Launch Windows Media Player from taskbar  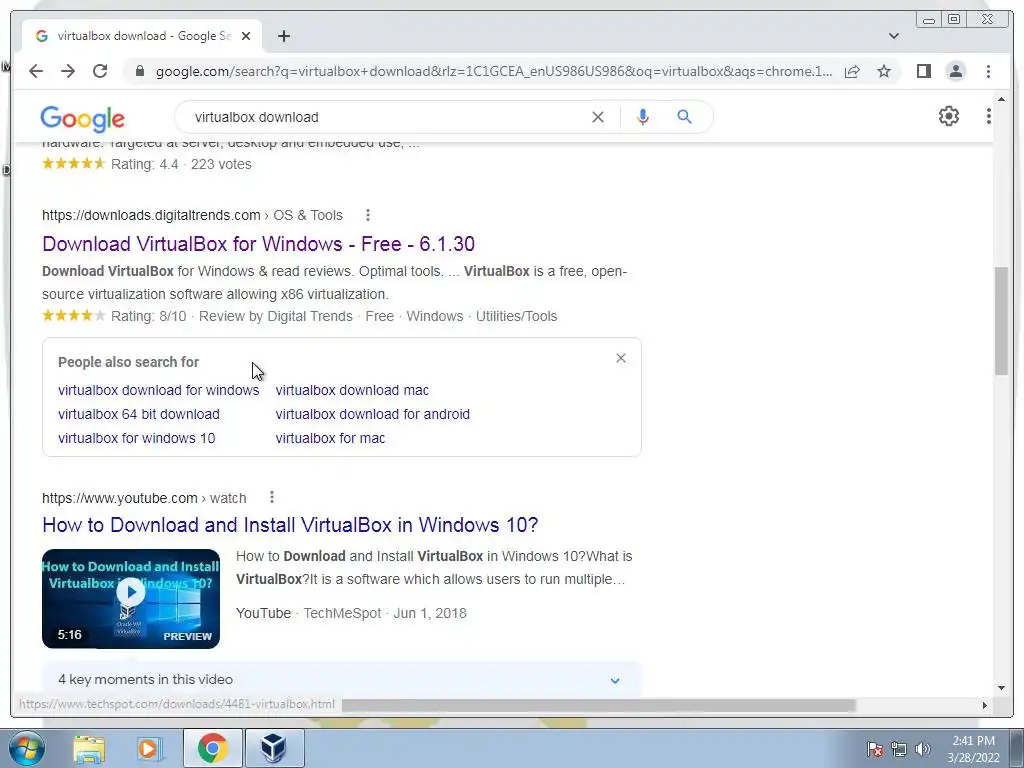150,748
